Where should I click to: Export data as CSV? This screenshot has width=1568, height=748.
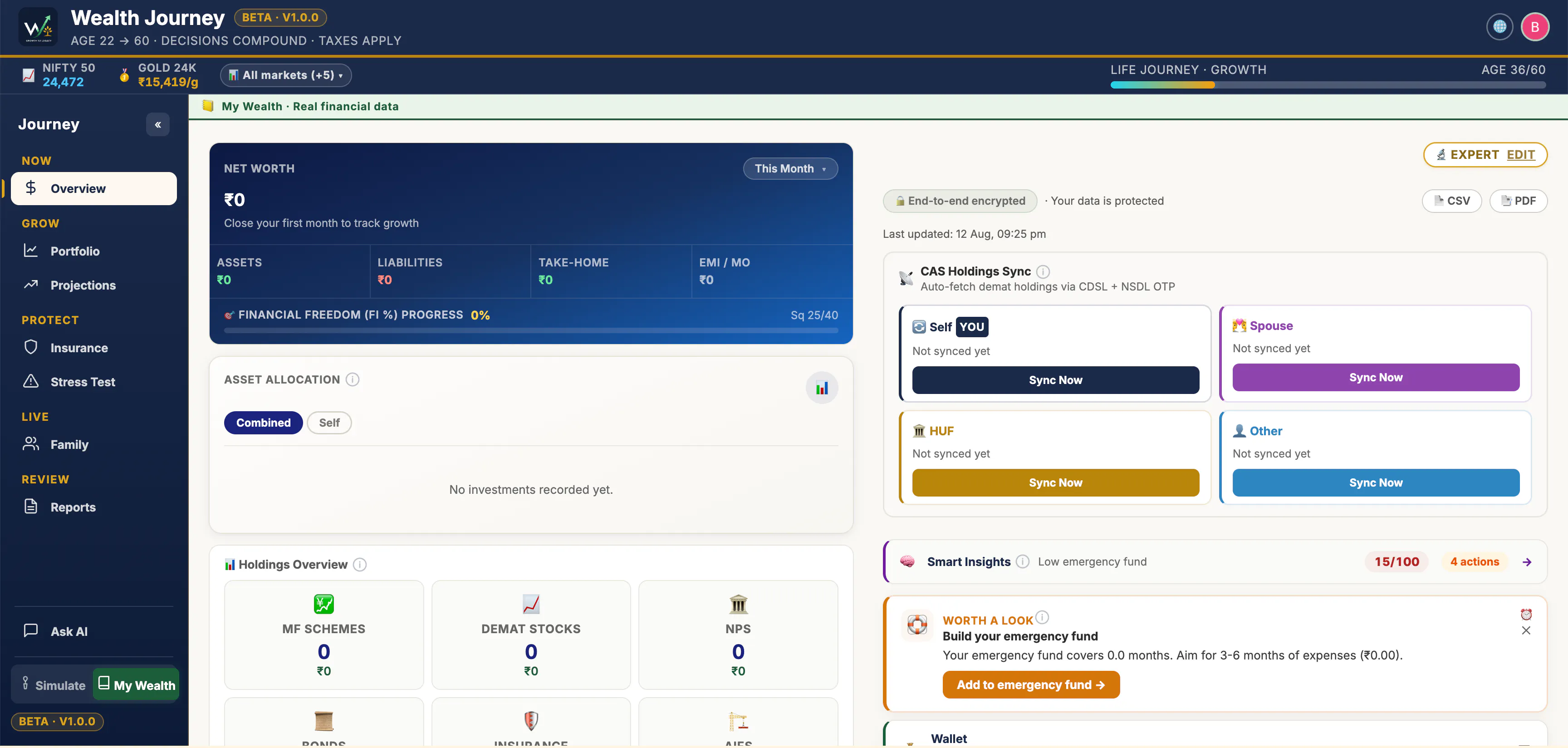pyautogui.click(x=1452, y=201)
